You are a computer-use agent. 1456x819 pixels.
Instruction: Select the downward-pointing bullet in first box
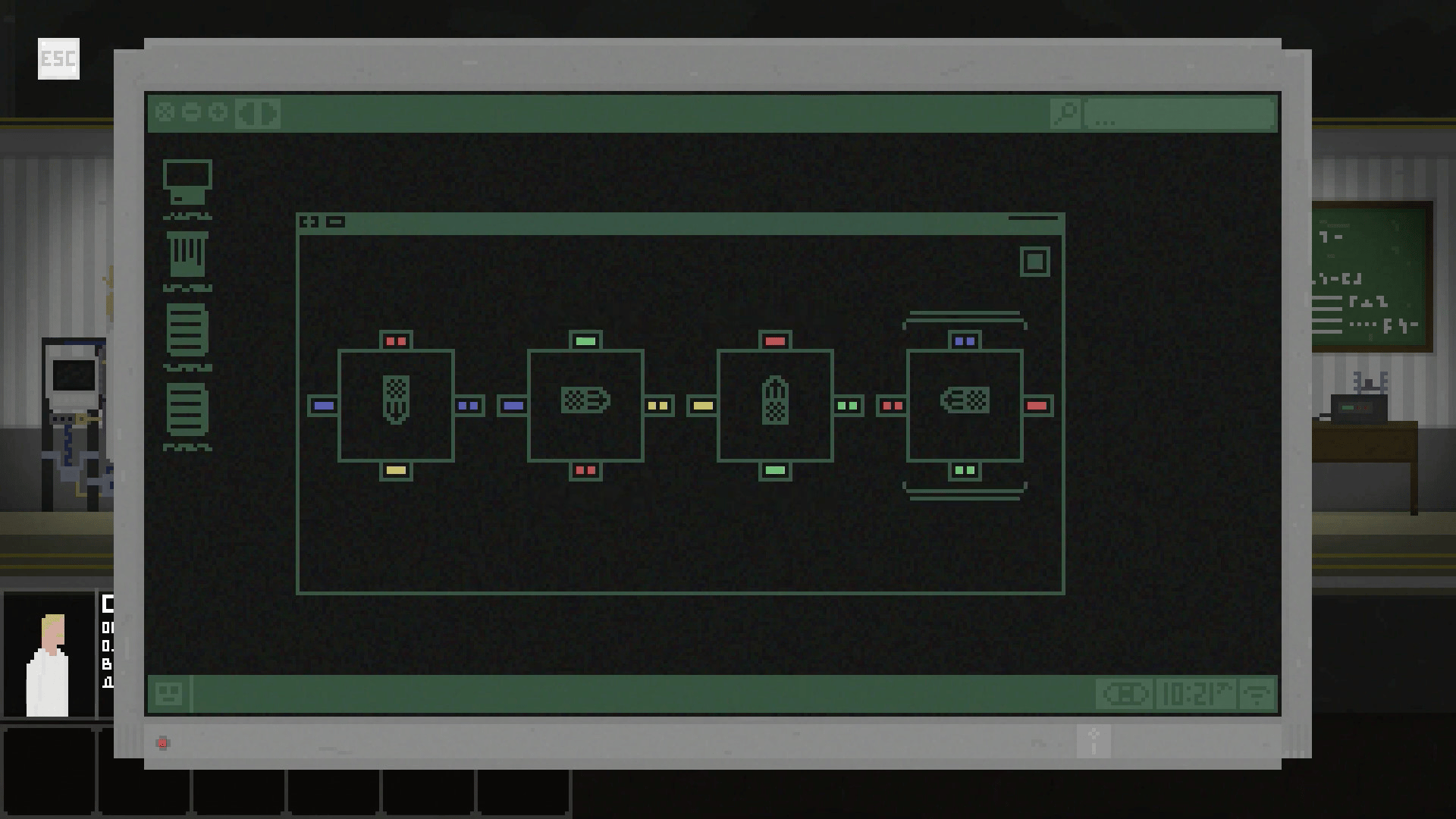[x=396, y=400]
